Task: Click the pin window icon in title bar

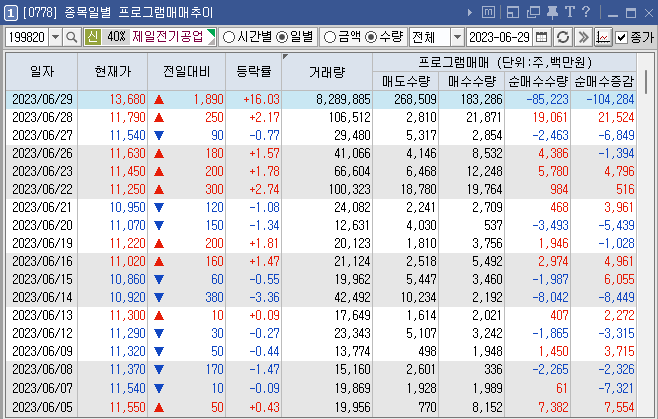Action: tap(552, 13)
